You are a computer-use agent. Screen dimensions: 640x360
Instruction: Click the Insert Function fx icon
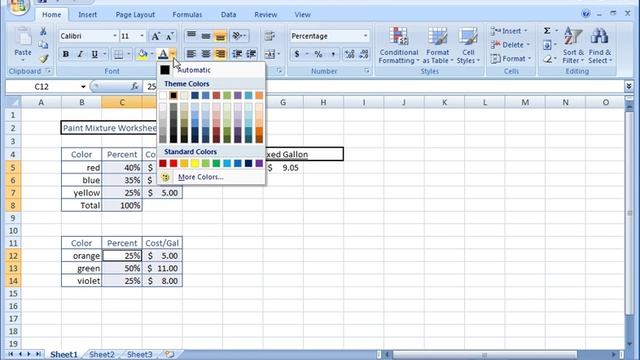pos(135,87)
